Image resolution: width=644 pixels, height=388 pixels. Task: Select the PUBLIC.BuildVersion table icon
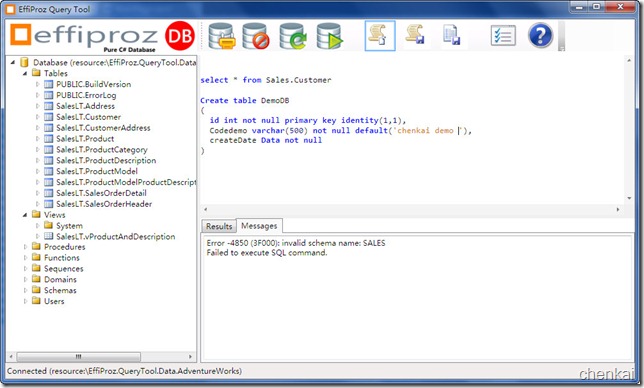tap(48, 84)
